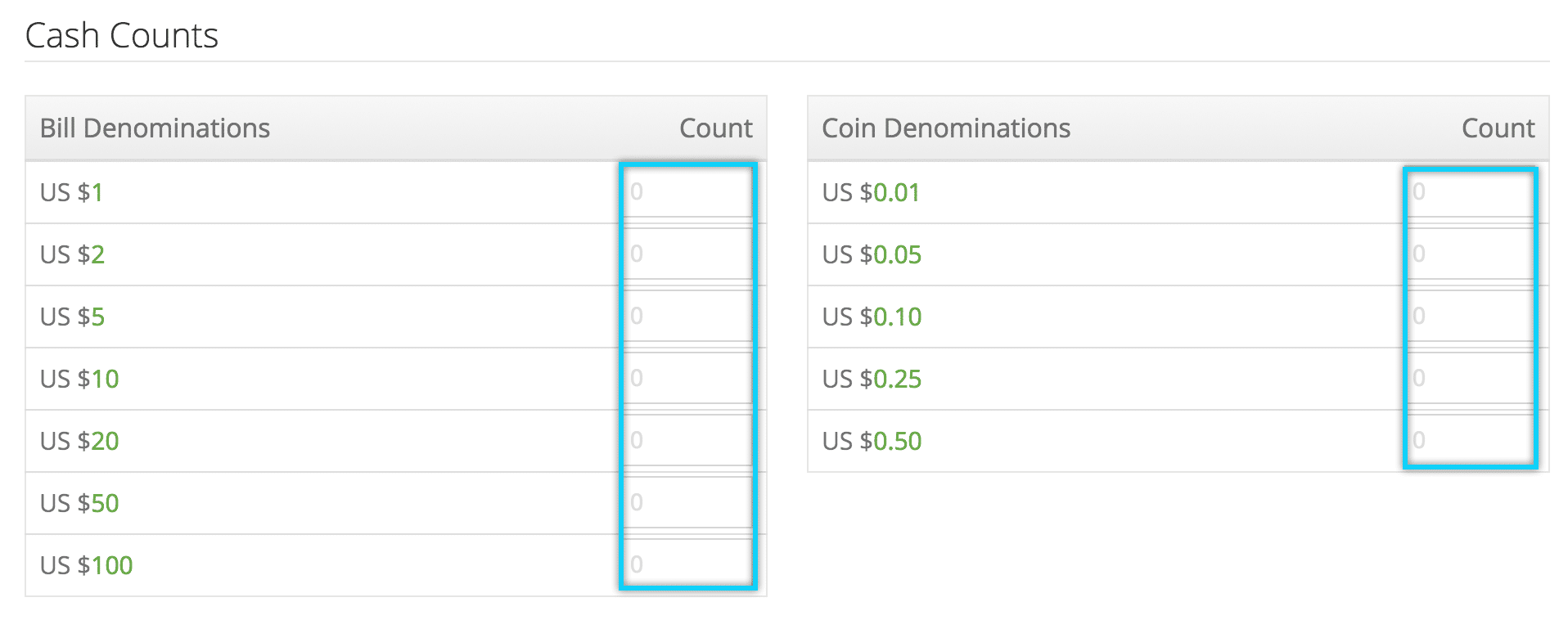Viewport: 1568px width, 620px height.
Task: Click the US $0.05 coin count input
Action: pyautogui.click(x=1471, y=254)
